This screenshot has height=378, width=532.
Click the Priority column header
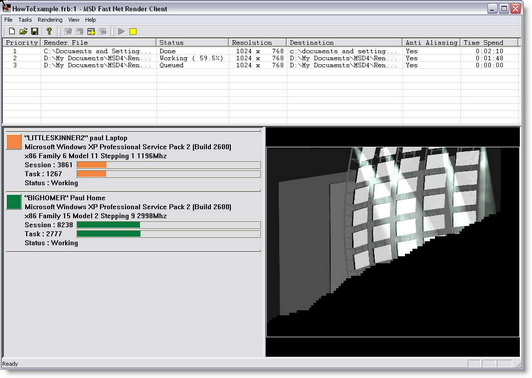(22, 42)
